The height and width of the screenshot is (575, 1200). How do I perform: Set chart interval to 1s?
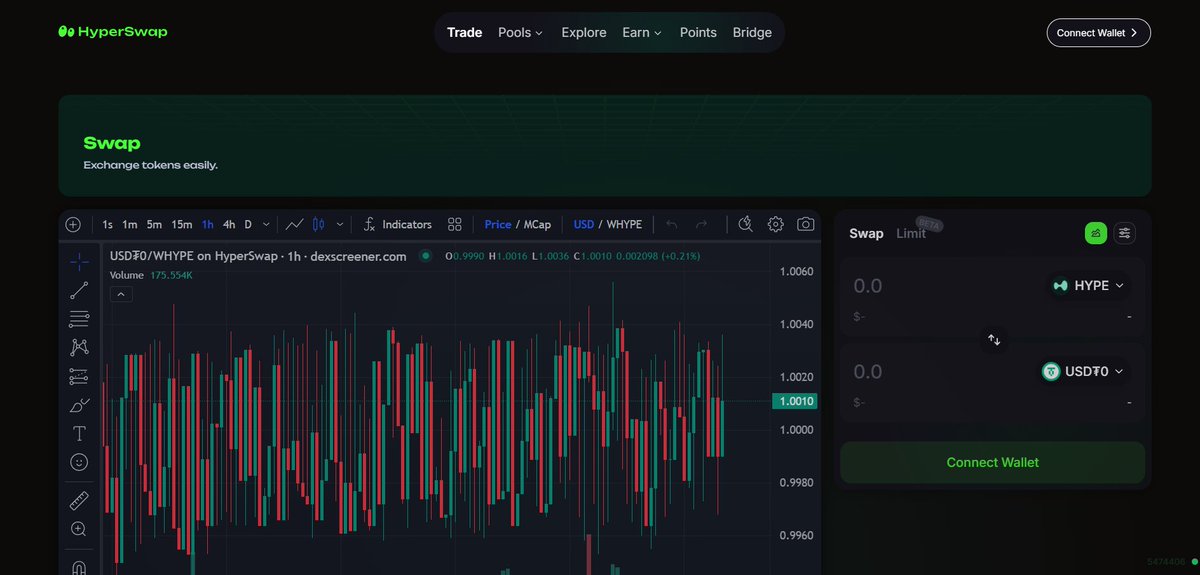(x=107, y=224)
